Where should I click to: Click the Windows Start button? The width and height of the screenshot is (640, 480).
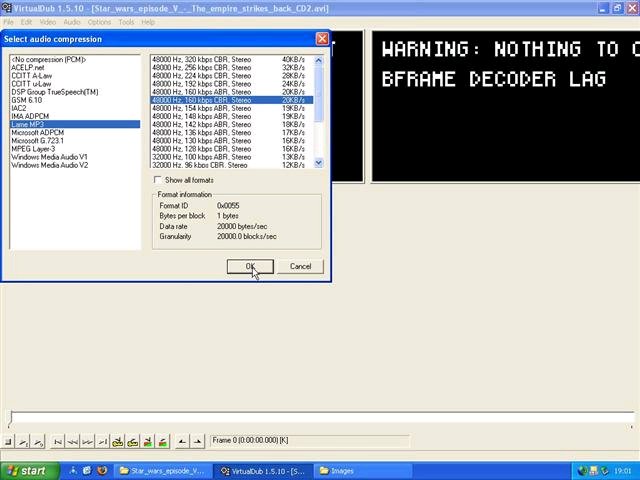(29, 471)
